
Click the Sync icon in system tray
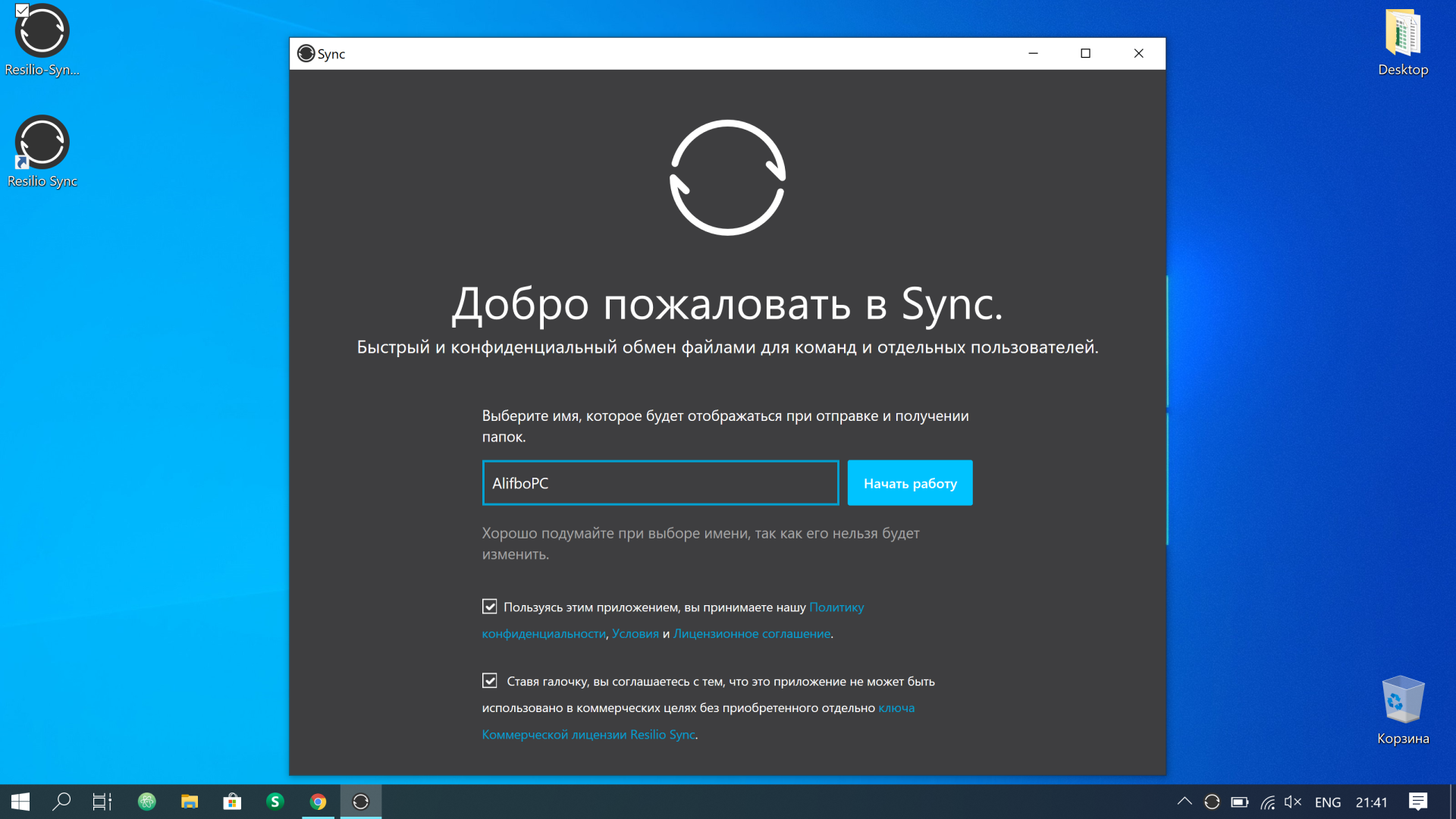pyautogui.click(x=1212, y=802)
